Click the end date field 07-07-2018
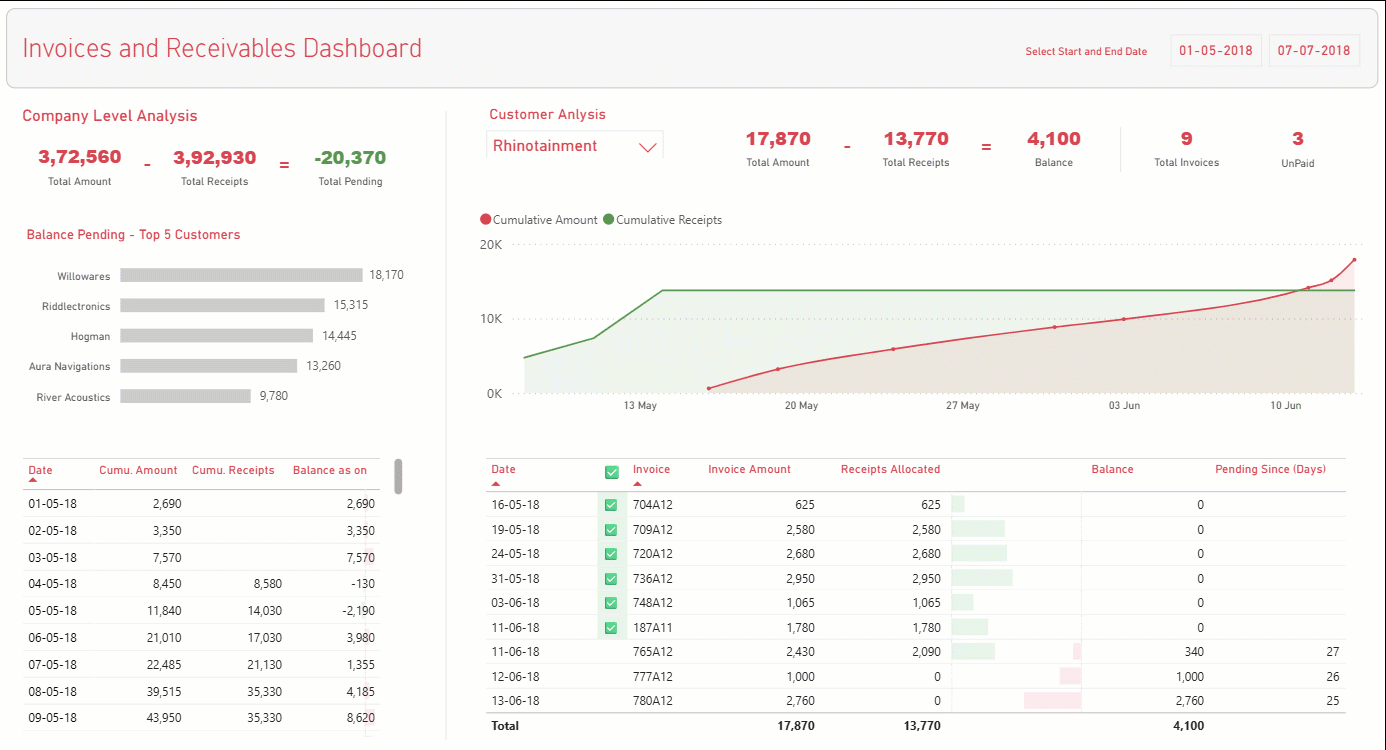Image resolution: width=1386 pixels, height=750 pixels. (1314, 51)
